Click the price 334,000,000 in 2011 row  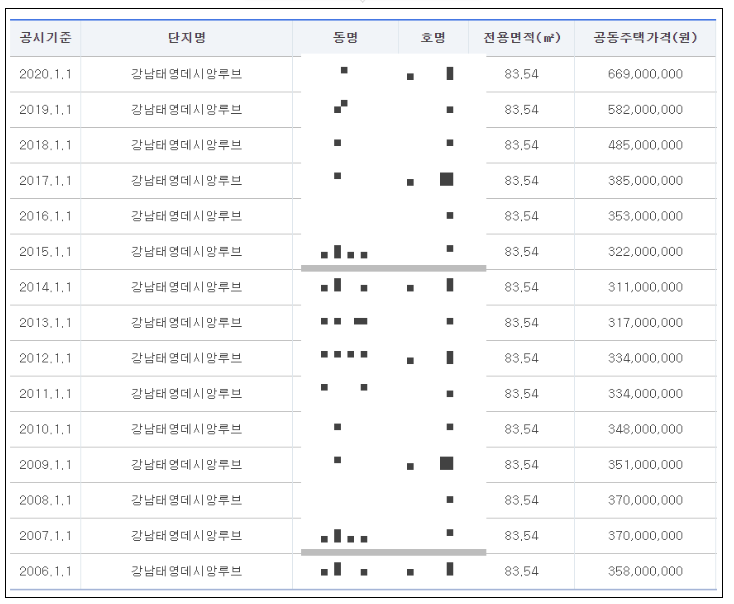(x=645, y=394)
